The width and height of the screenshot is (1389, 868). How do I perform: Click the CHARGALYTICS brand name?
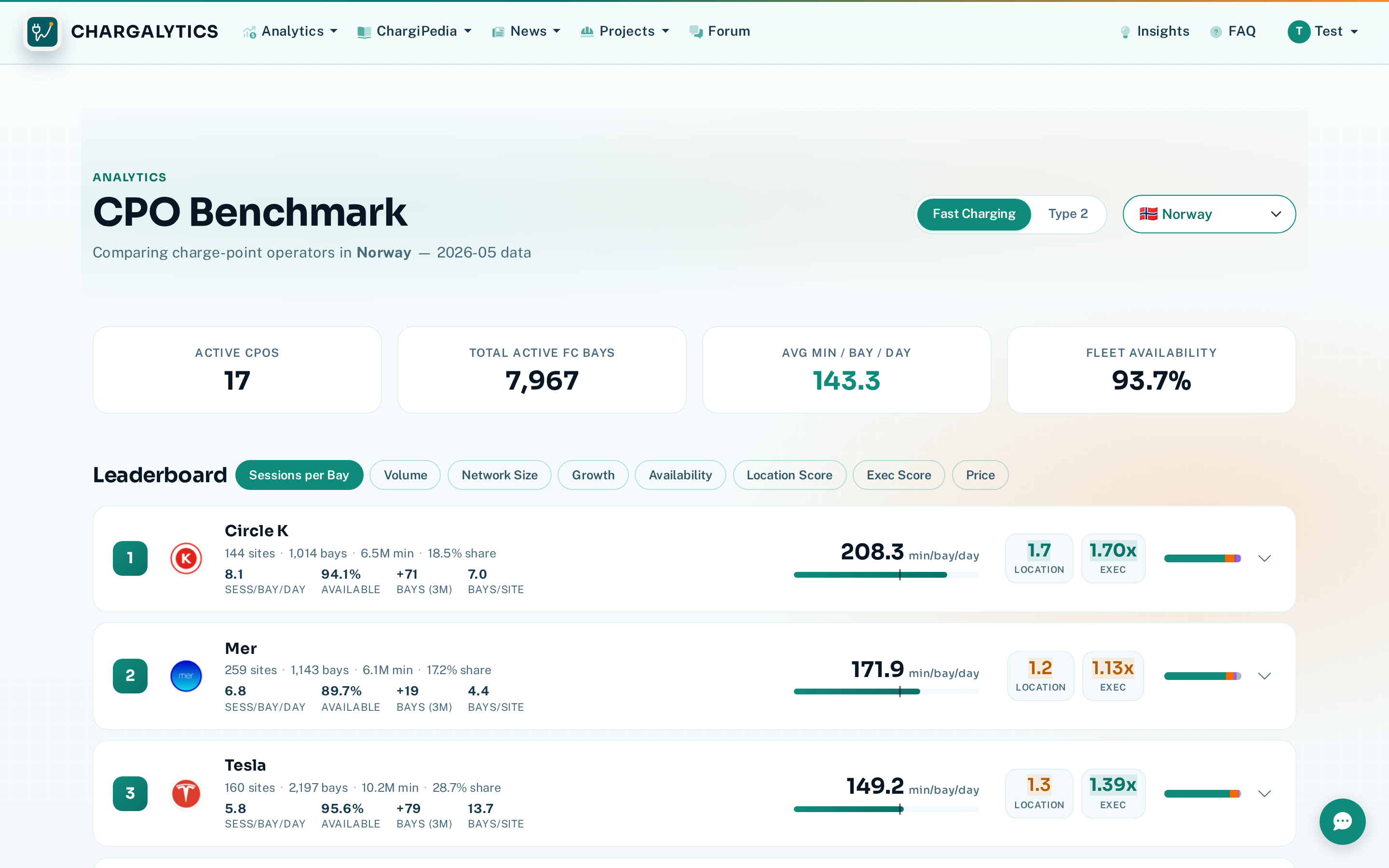click(x=145, y=31)
